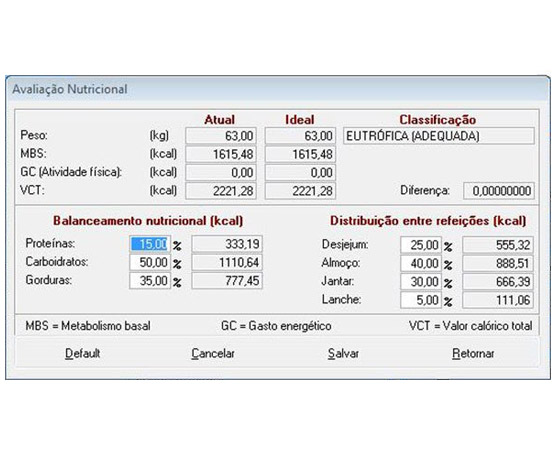This screenshot has width=555, height=450.
Task: Focus the Lanche percentage field
Action: pos(421,300)
